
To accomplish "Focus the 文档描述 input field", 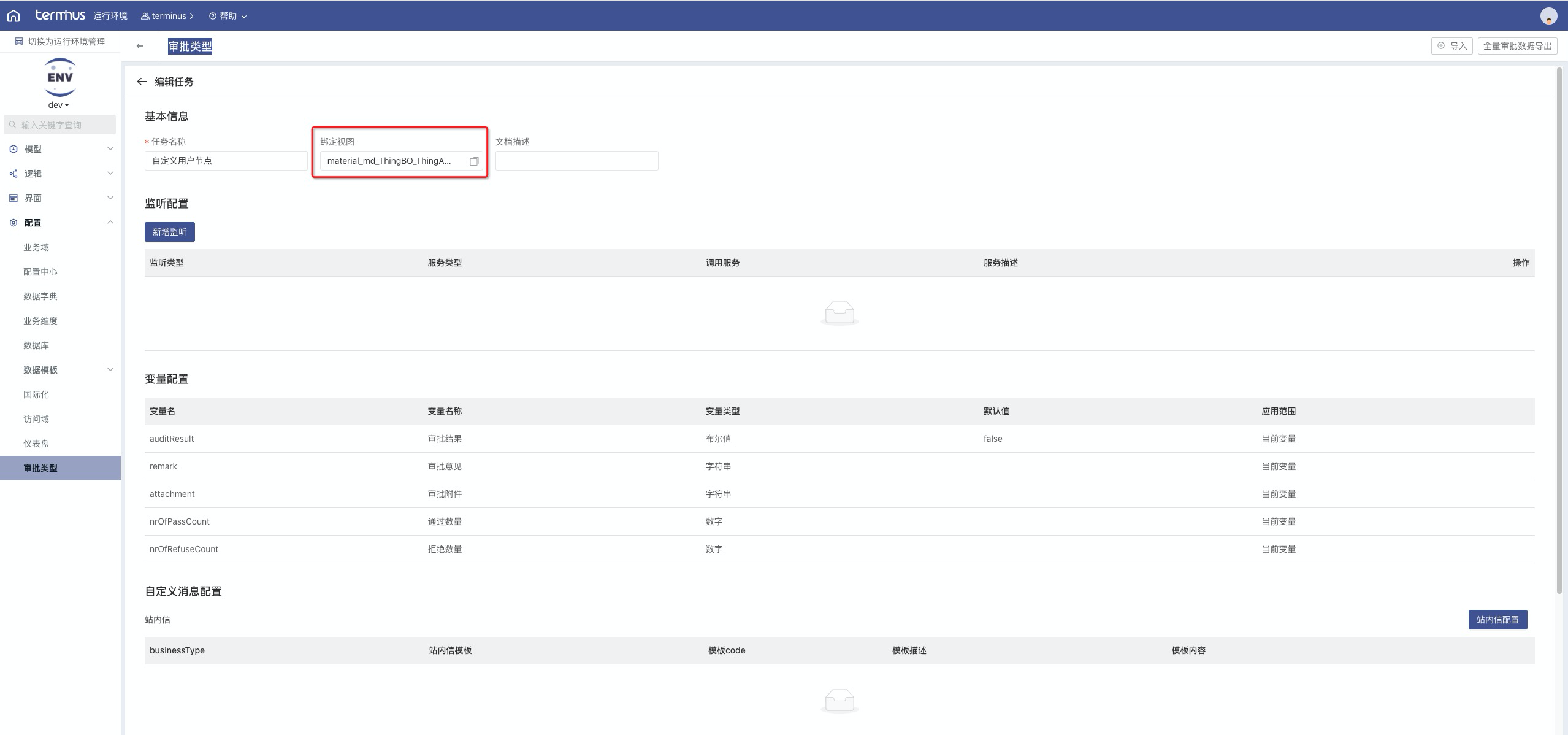I will coord(577,161).
